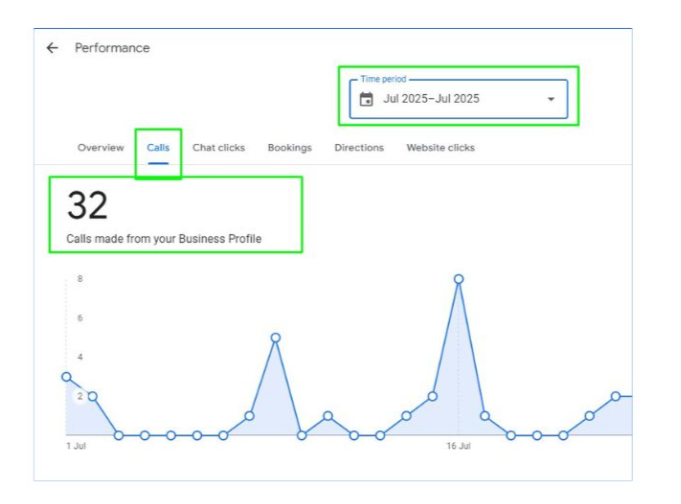Click the Performance page title
The width and height of the screenshot is (681, 504).
pyautogui.click(x=112, y=48)
